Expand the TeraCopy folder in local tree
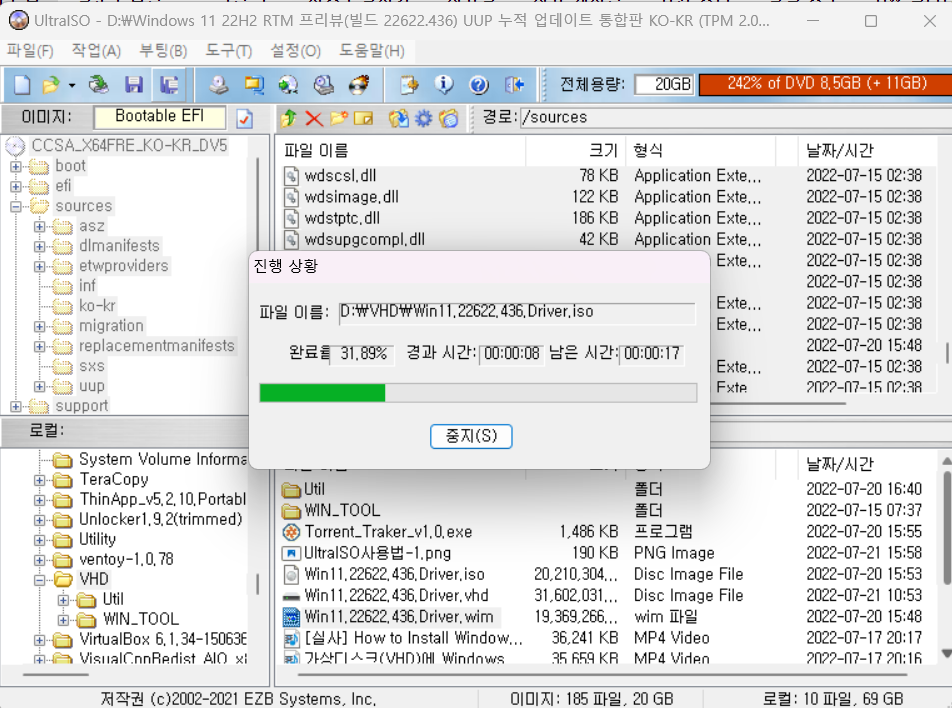Screen dimensions: 952x708 tap(39, 480)
